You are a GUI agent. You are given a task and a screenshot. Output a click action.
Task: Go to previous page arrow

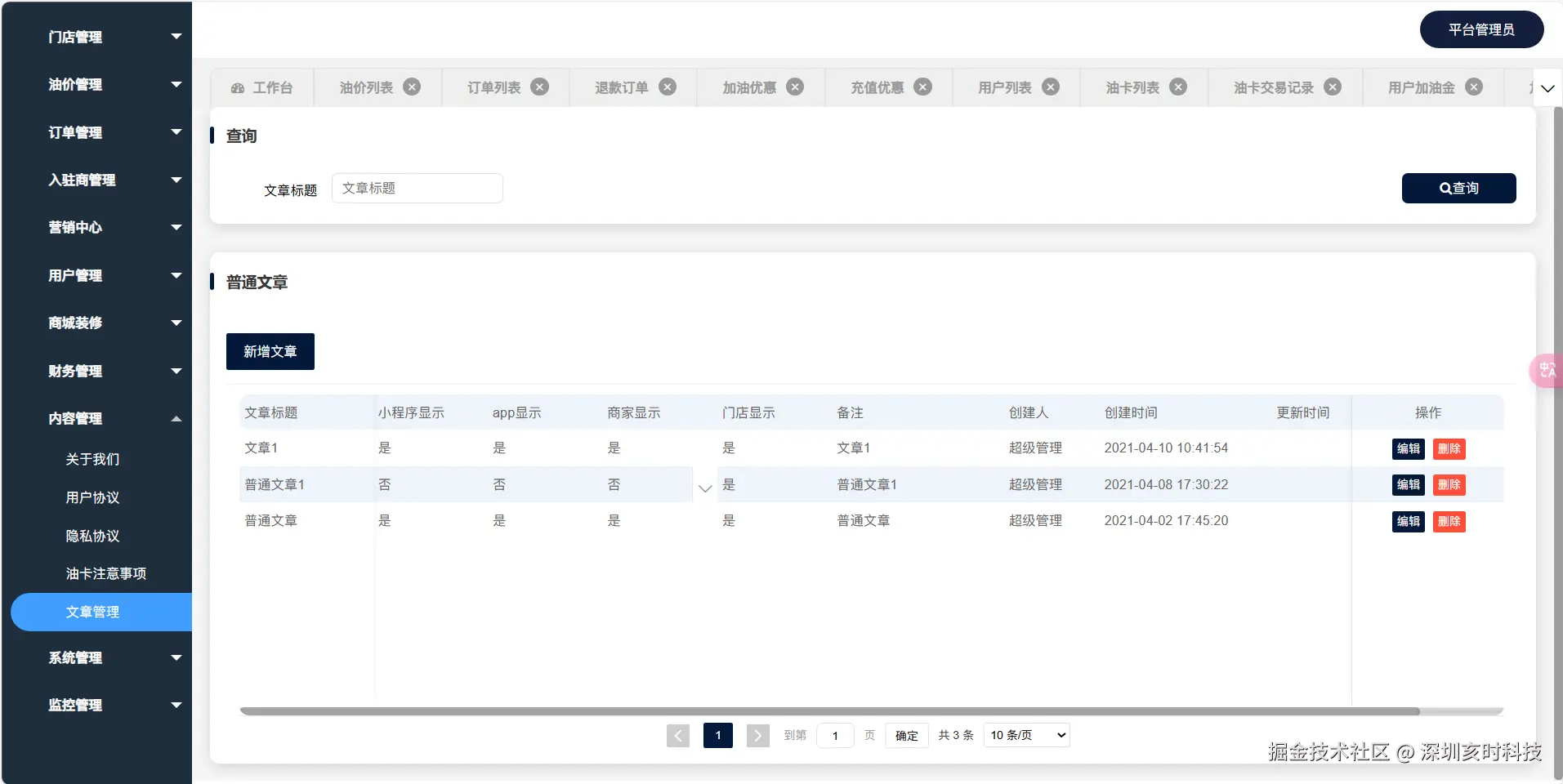pyautogui.click(x=678, y=736)
